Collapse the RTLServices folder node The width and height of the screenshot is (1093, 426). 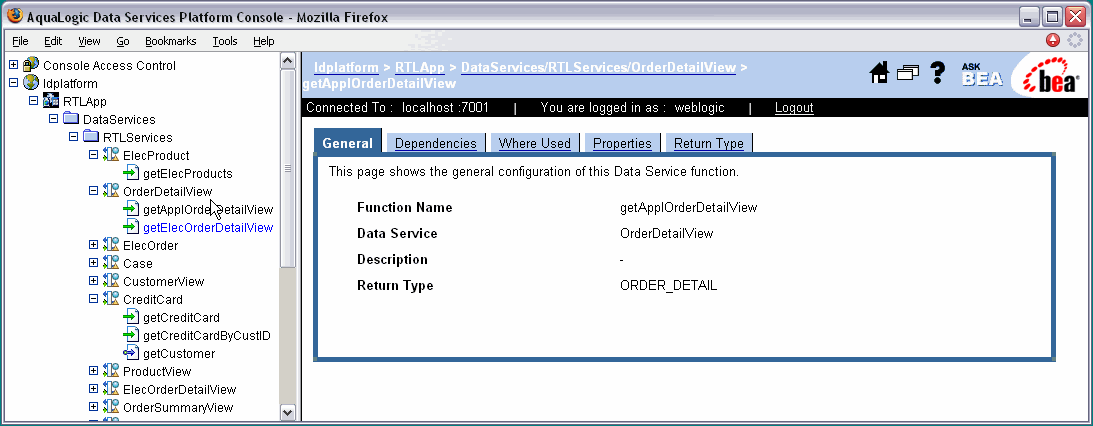pyautogui.click(x=73, y=137)
